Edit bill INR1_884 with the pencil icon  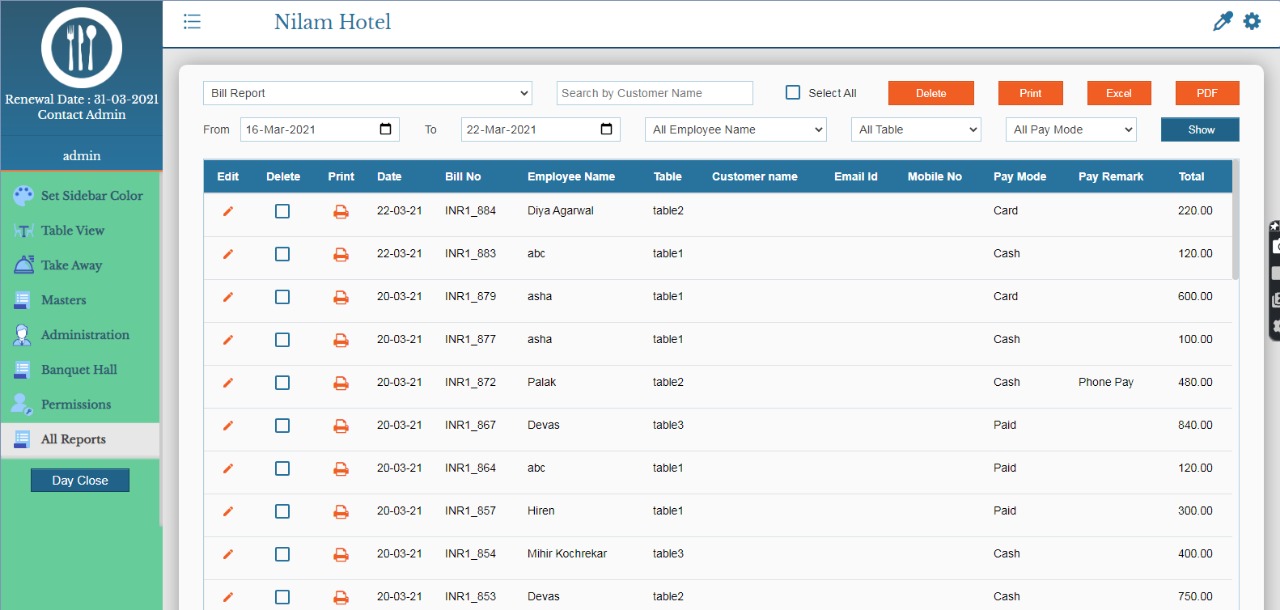pos(228,211)
